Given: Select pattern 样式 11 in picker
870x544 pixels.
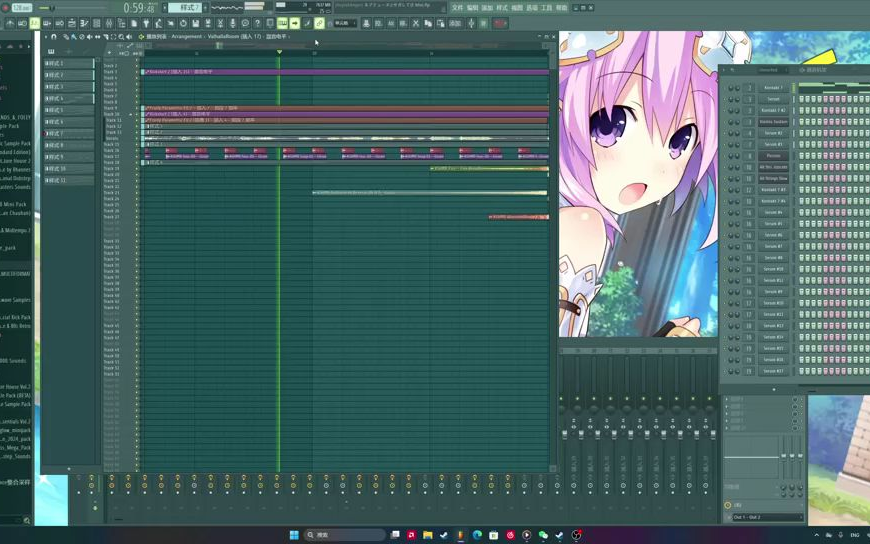Looking at the screenshot, I should (x=69, y=180).
